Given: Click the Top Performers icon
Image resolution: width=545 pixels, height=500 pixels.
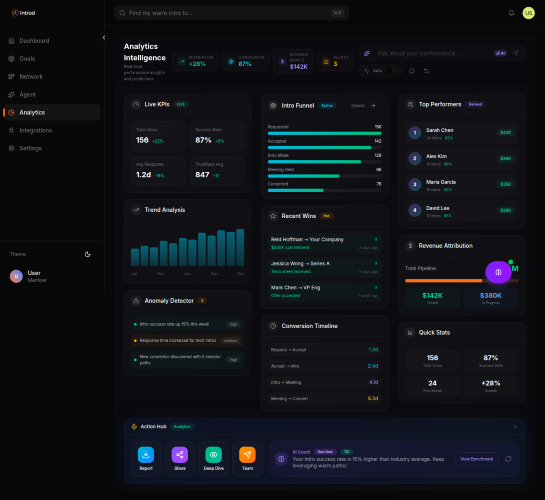Looking at the screenshot, I should click(x=410, y=104).
